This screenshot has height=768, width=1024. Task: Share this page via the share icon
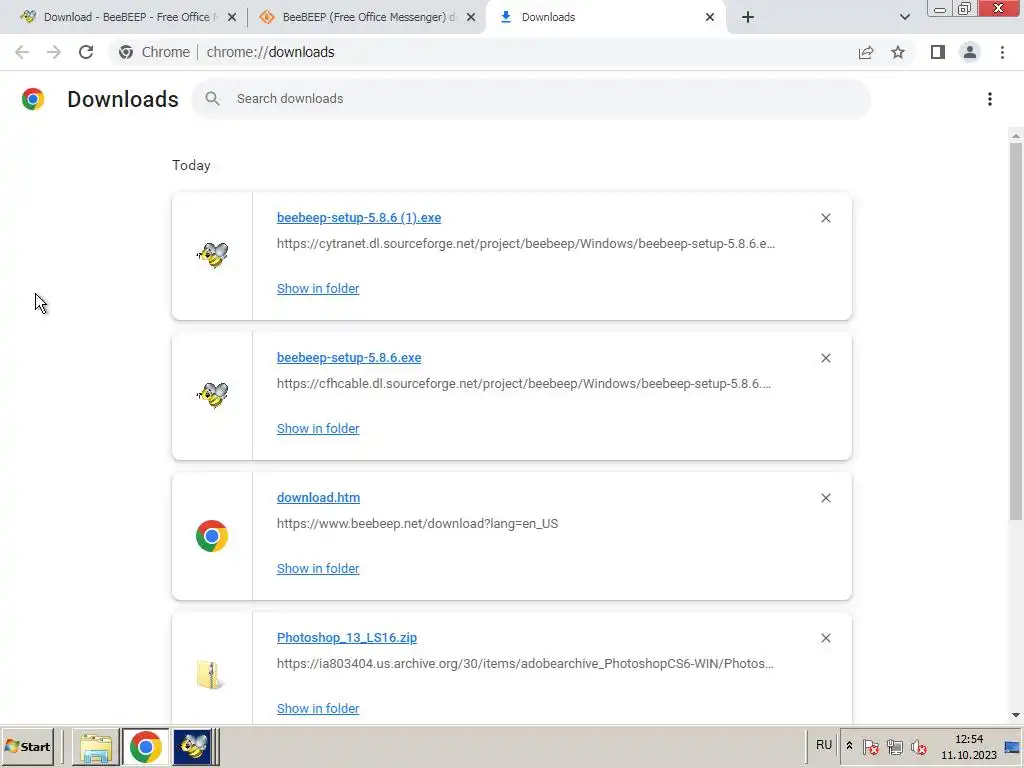tap(866, 52)
